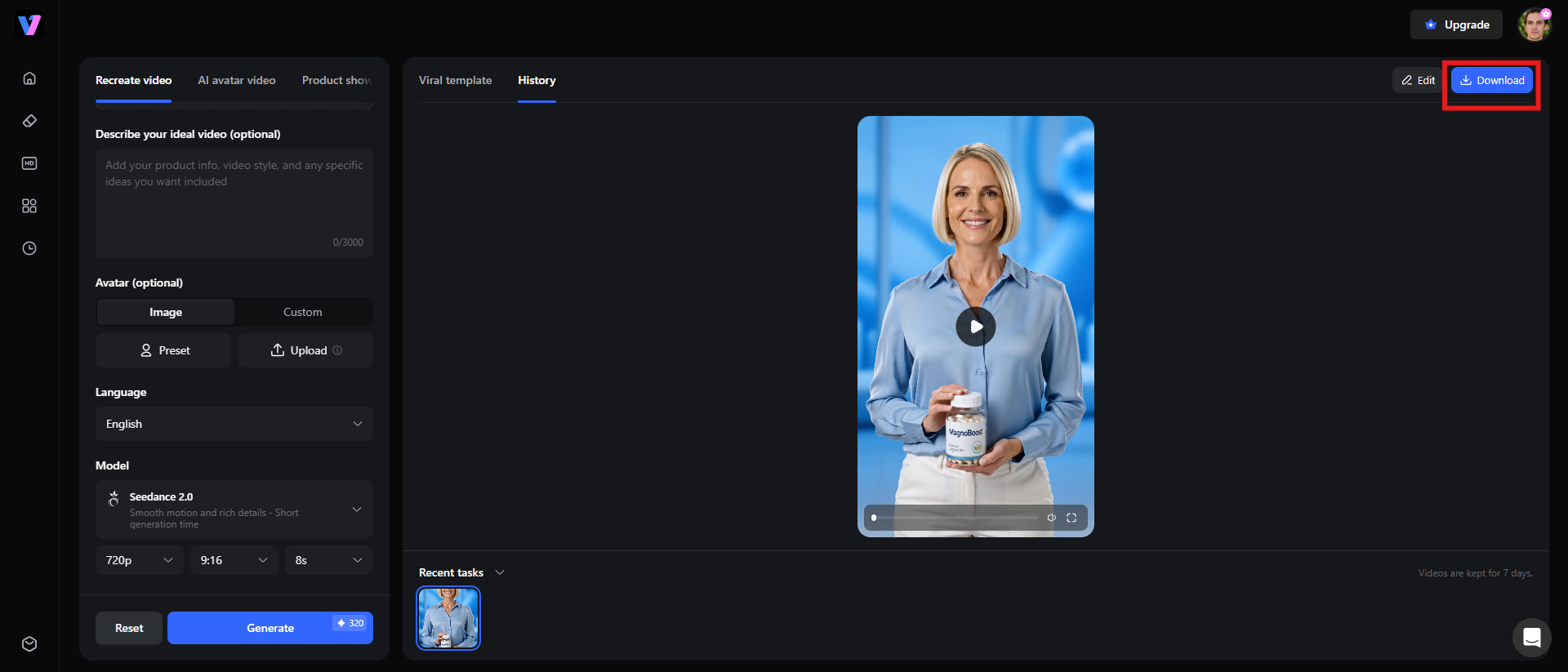Image resolution: width=1568 pixels, height=672 pixels.
Task: Switch to the Viral template tab
Action: point(456,80)
